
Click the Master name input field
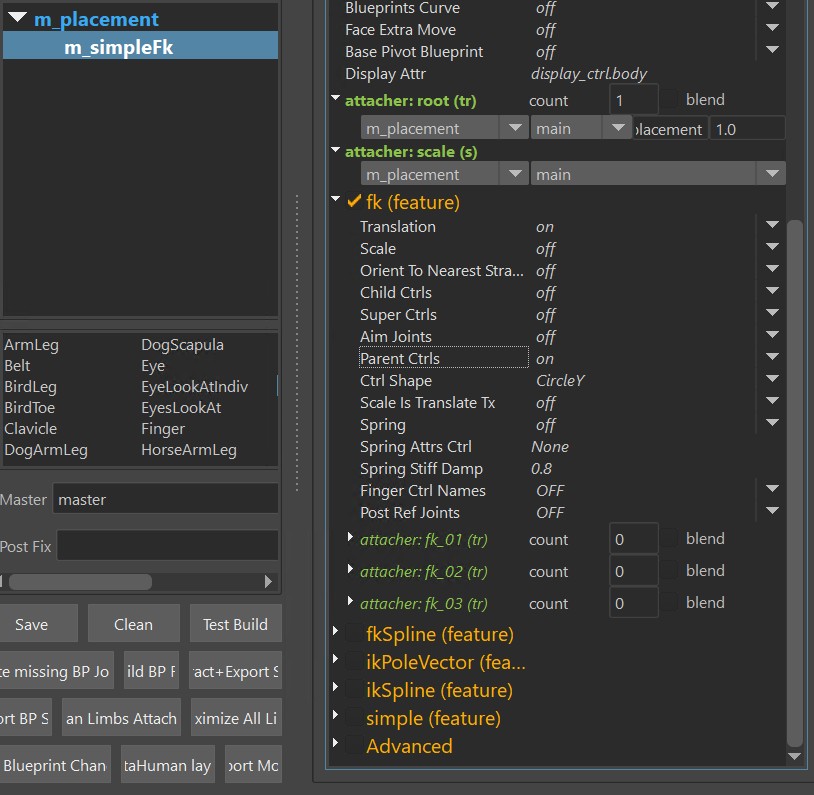click(x=166, y=499)
